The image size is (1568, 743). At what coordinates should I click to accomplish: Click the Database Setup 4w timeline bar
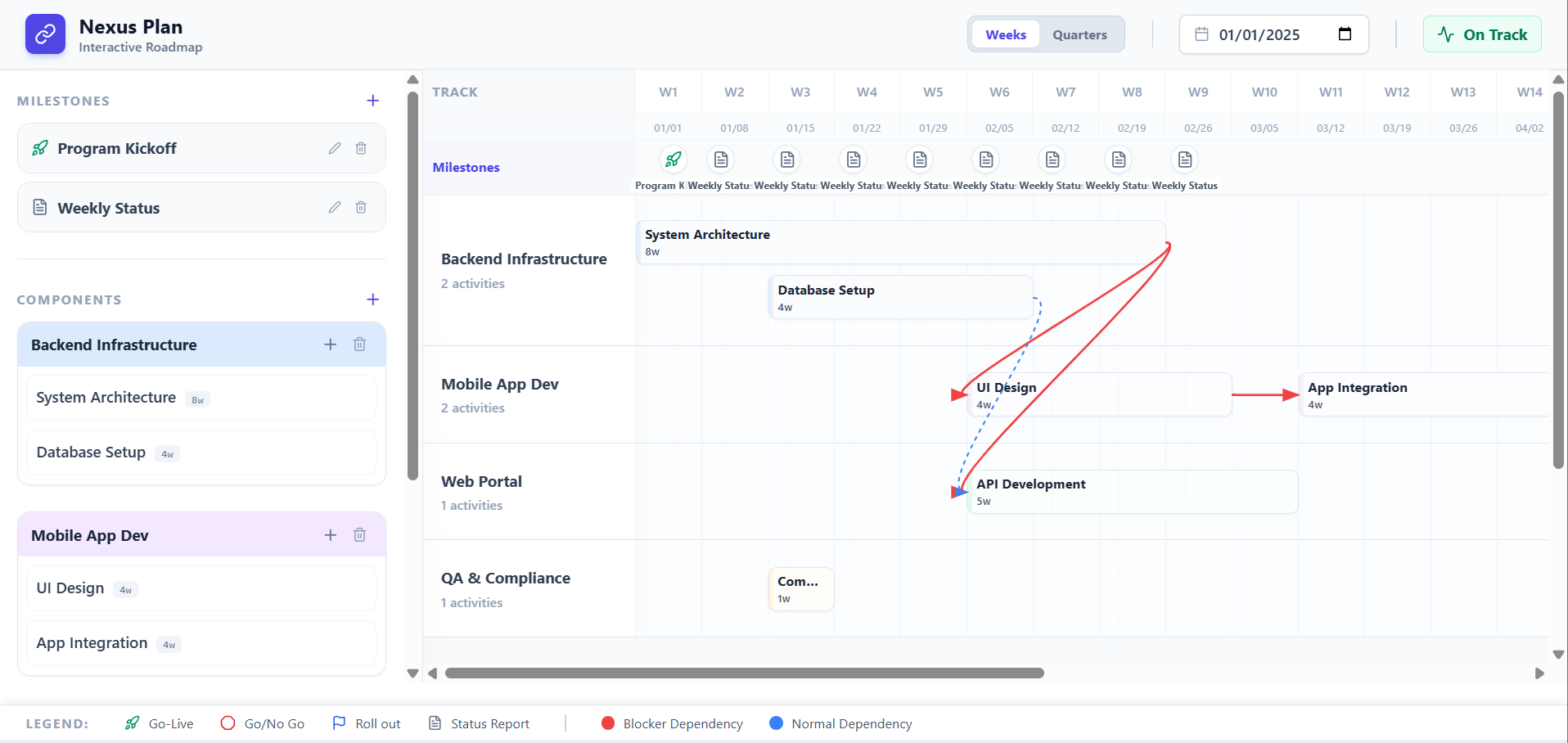click(x=901, y=297)
